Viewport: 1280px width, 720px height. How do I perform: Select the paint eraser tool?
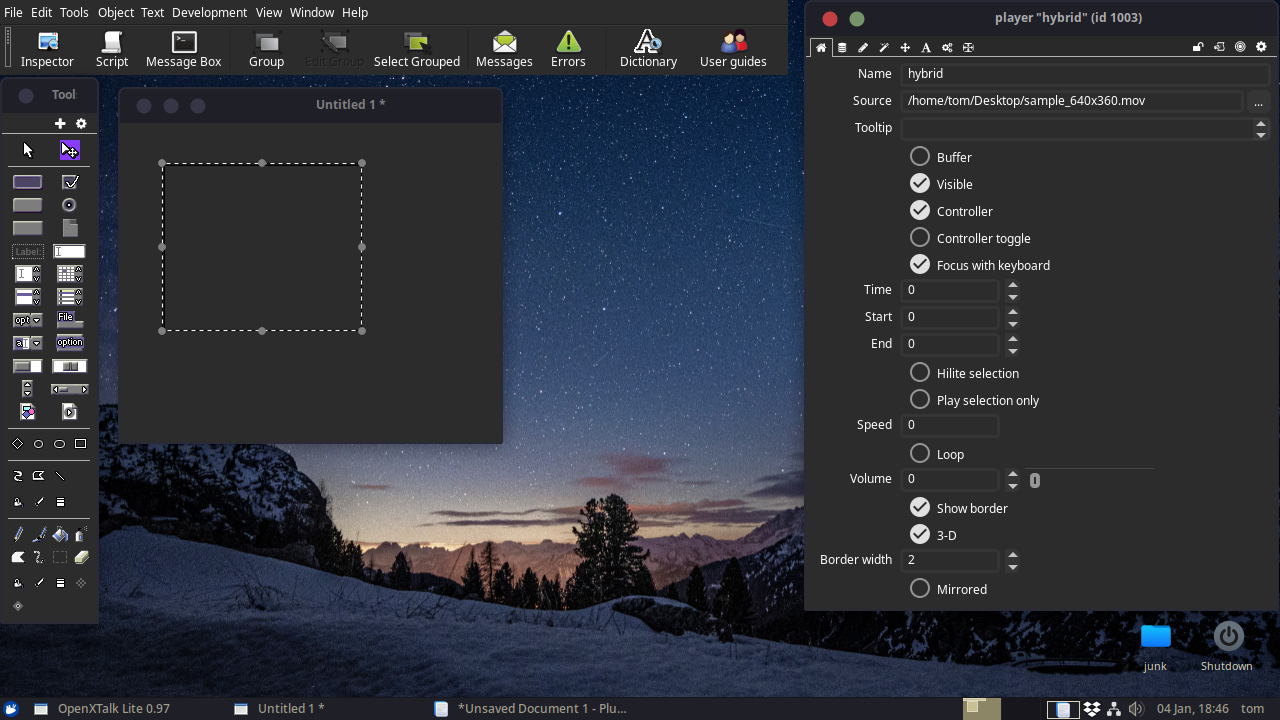click(82, 558)
